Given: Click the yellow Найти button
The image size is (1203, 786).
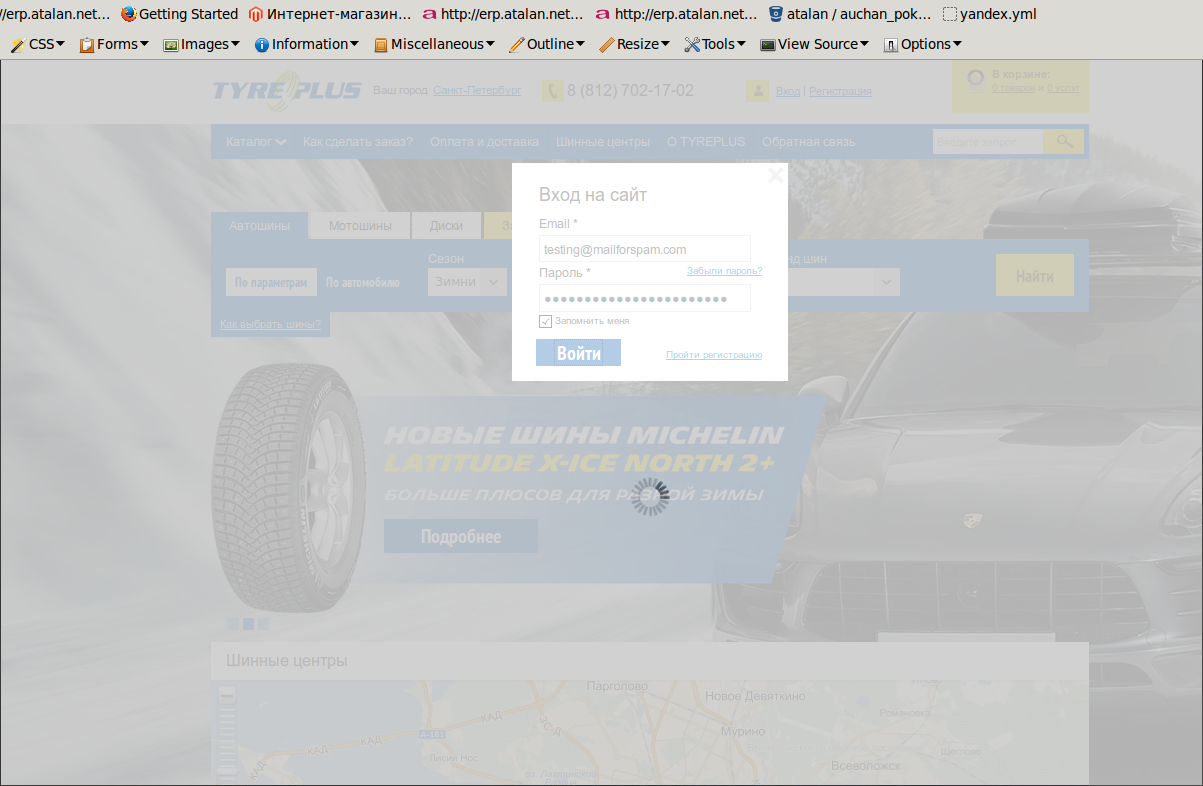Looking at the screenshot, I should click(1035, 275).
